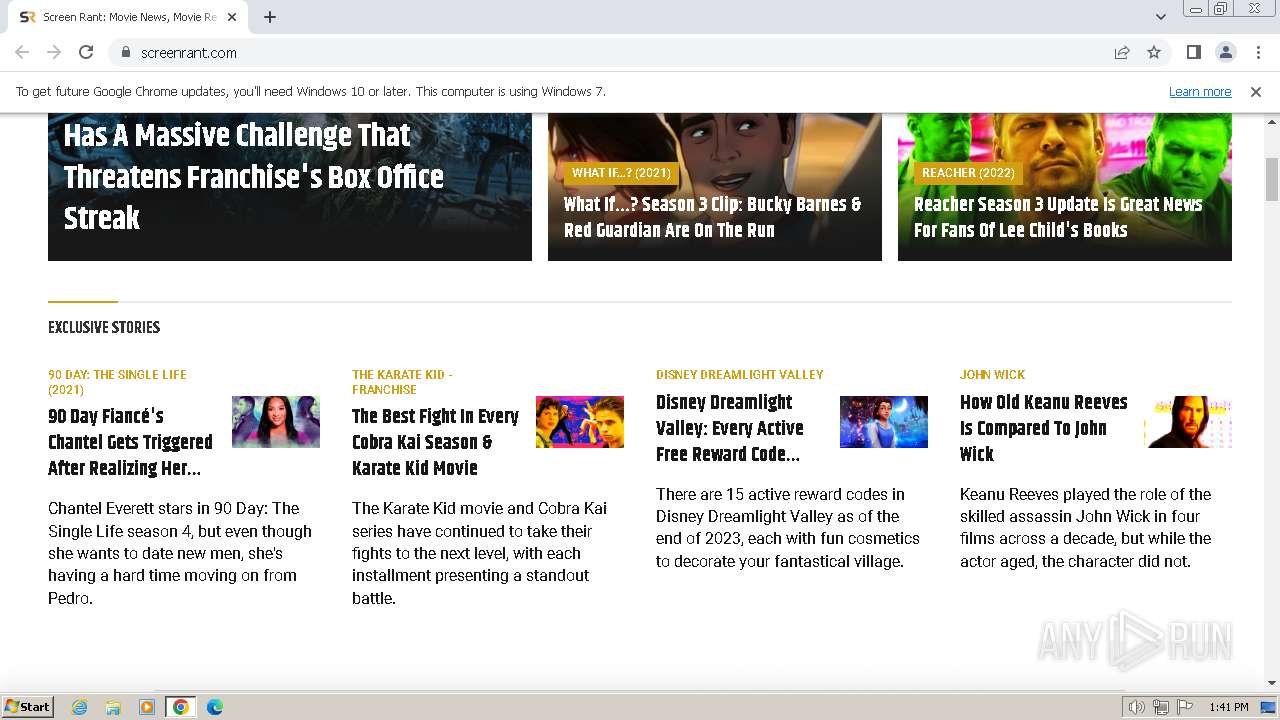1280x720 pixels.
Task: Bookmark this page with the star
Action: point(1154,52)
